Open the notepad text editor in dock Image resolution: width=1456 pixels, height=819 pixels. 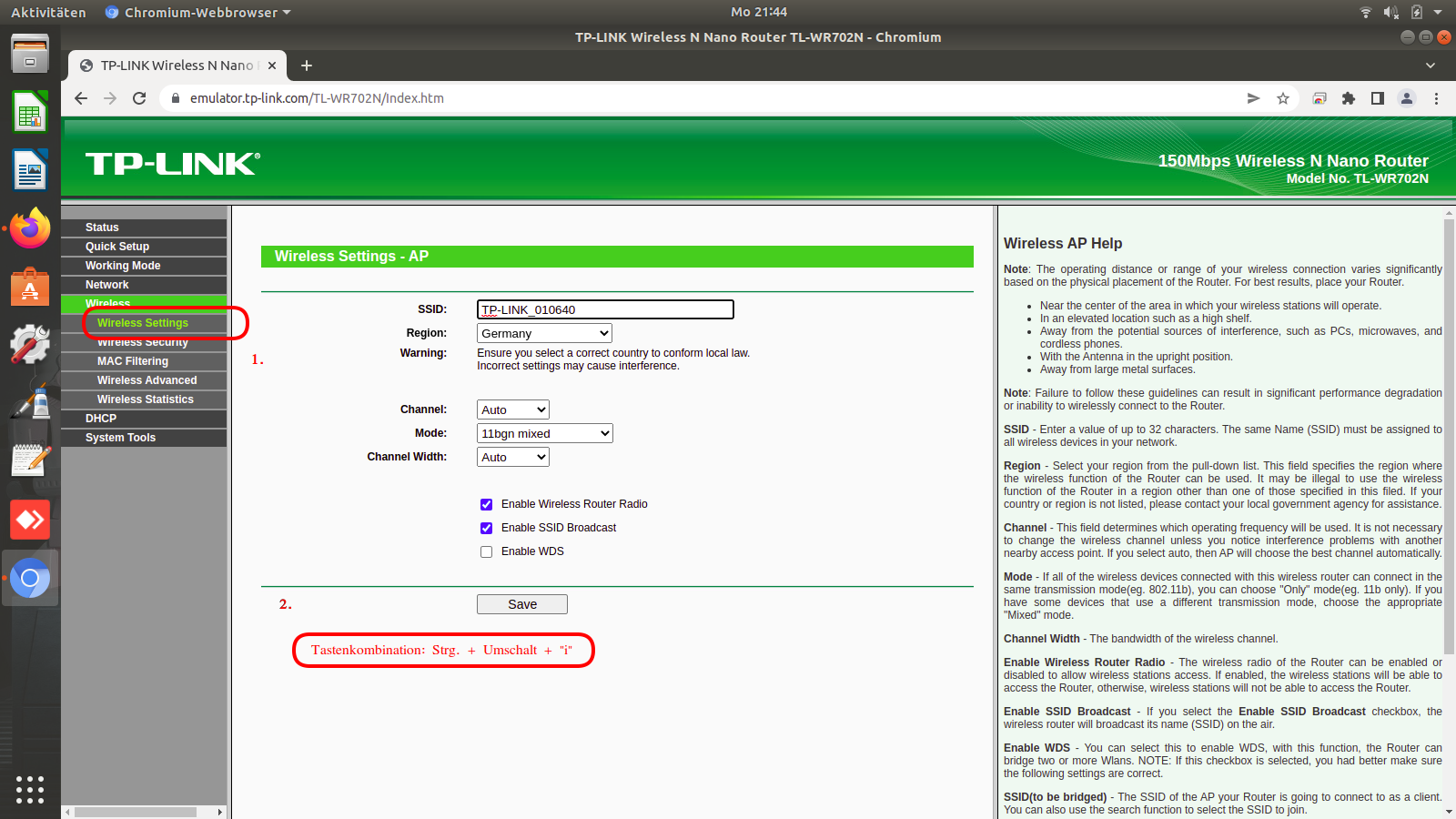point(30,460)
